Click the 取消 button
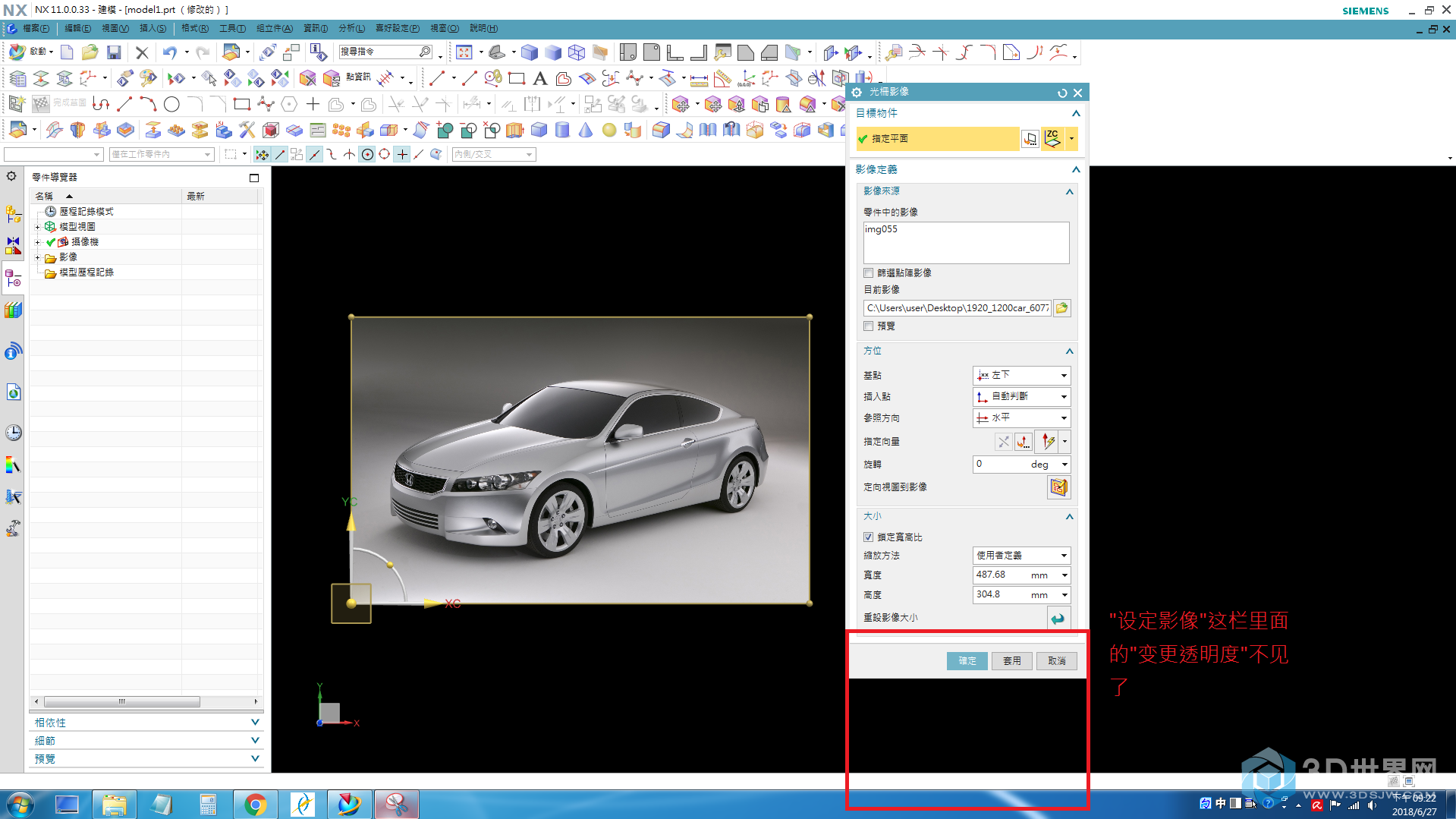 tap(1057, 661)
